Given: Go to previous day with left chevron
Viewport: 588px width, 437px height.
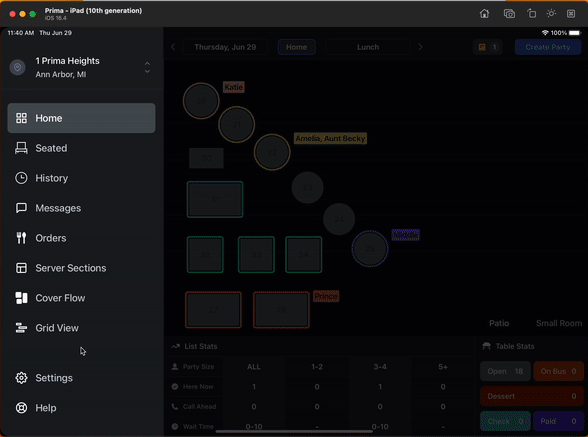Looking at the screenshot, I should click(x=173, y=47).
